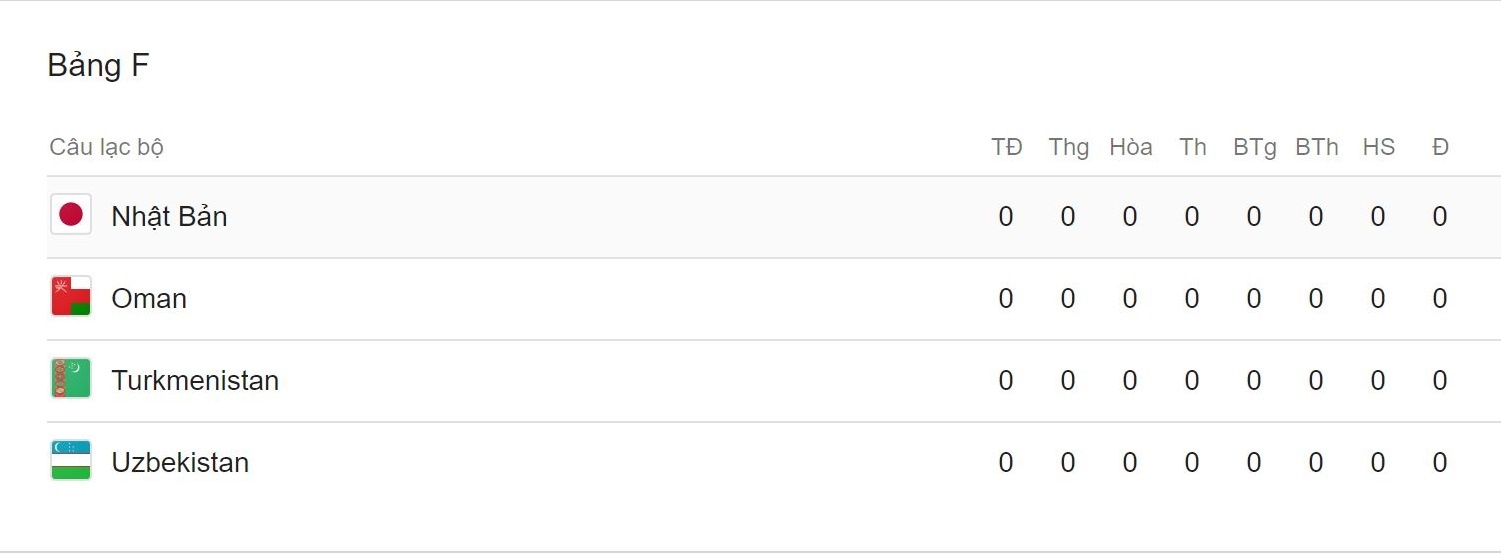Image resolution: width=1501 pixels, height=554 pixels.
Task: Click Nhật Bản's points value
Action: tap(1440, 217)
